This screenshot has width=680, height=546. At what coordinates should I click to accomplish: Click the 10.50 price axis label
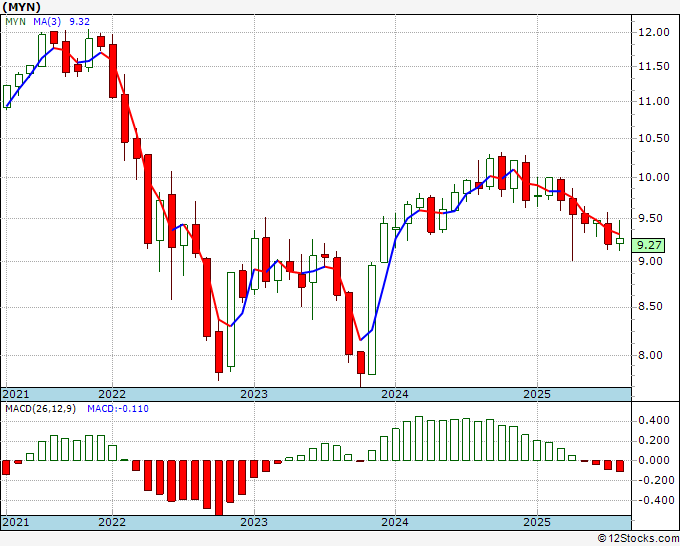[654, 138]
